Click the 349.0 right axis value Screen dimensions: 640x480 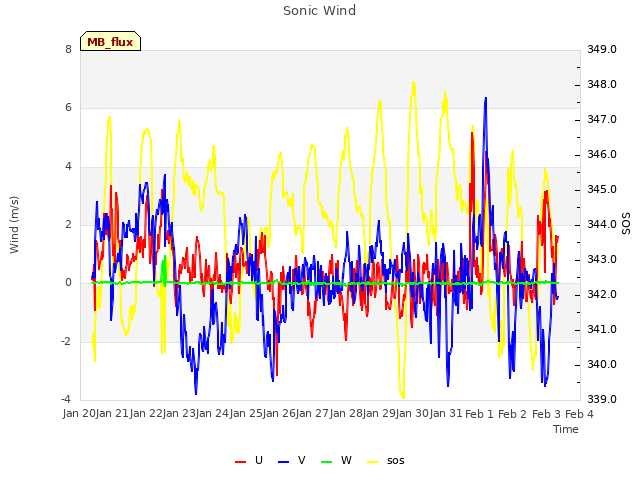602,49
